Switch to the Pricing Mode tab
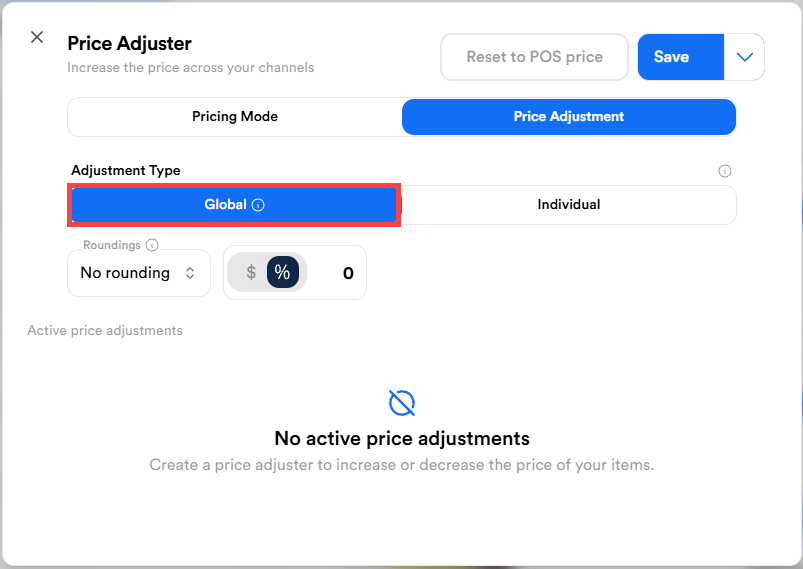 235,117
